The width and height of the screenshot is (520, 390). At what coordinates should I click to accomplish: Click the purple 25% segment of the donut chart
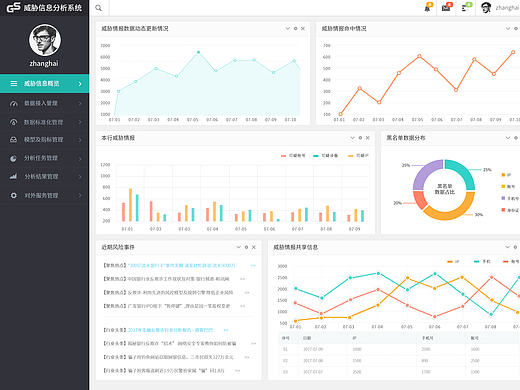point(425,172)
